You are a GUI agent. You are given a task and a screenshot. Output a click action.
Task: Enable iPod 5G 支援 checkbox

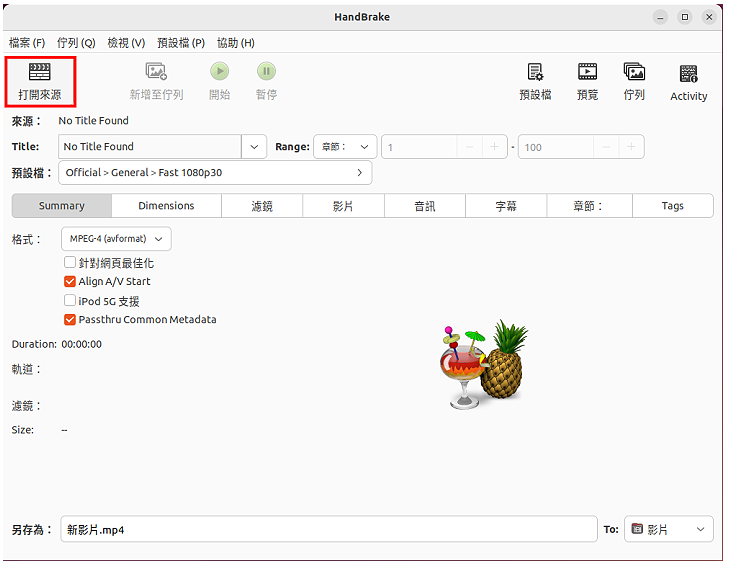point(70,300)
